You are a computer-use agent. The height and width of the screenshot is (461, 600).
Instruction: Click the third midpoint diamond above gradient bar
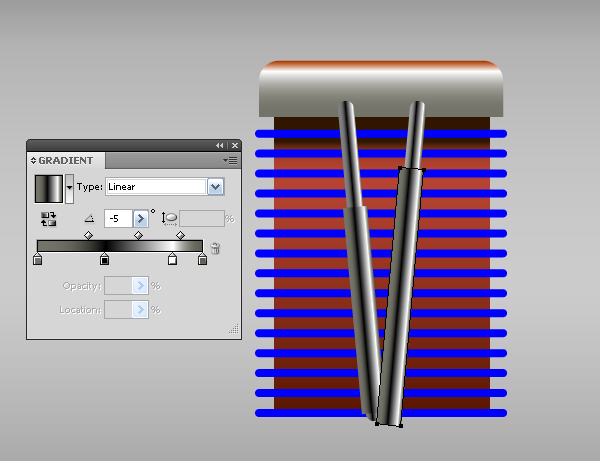pyautogui.click(x=181, y=235)
